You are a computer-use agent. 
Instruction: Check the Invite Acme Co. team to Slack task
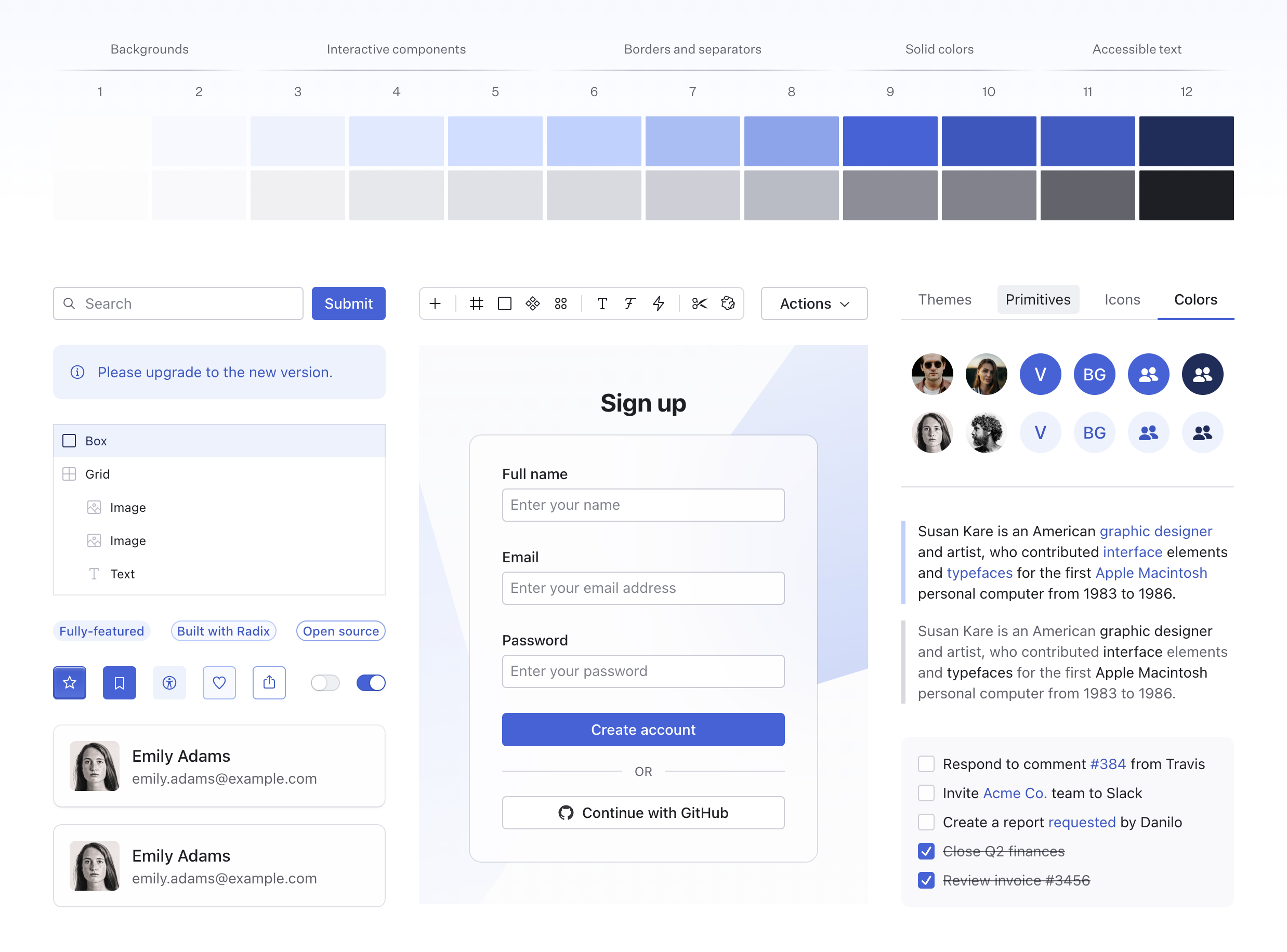(926, 793)
